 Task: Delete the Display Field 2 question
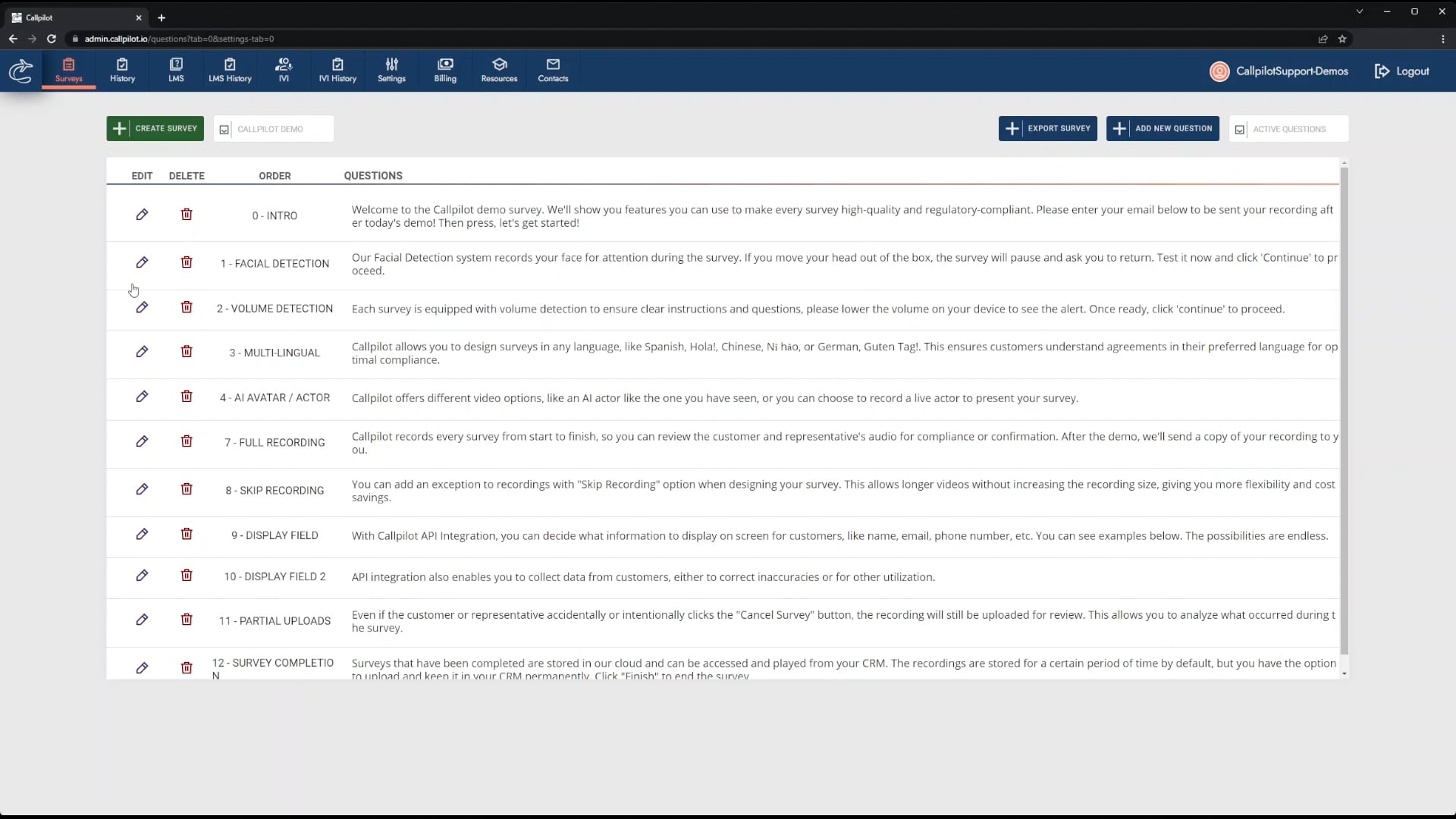pos(187,576)
